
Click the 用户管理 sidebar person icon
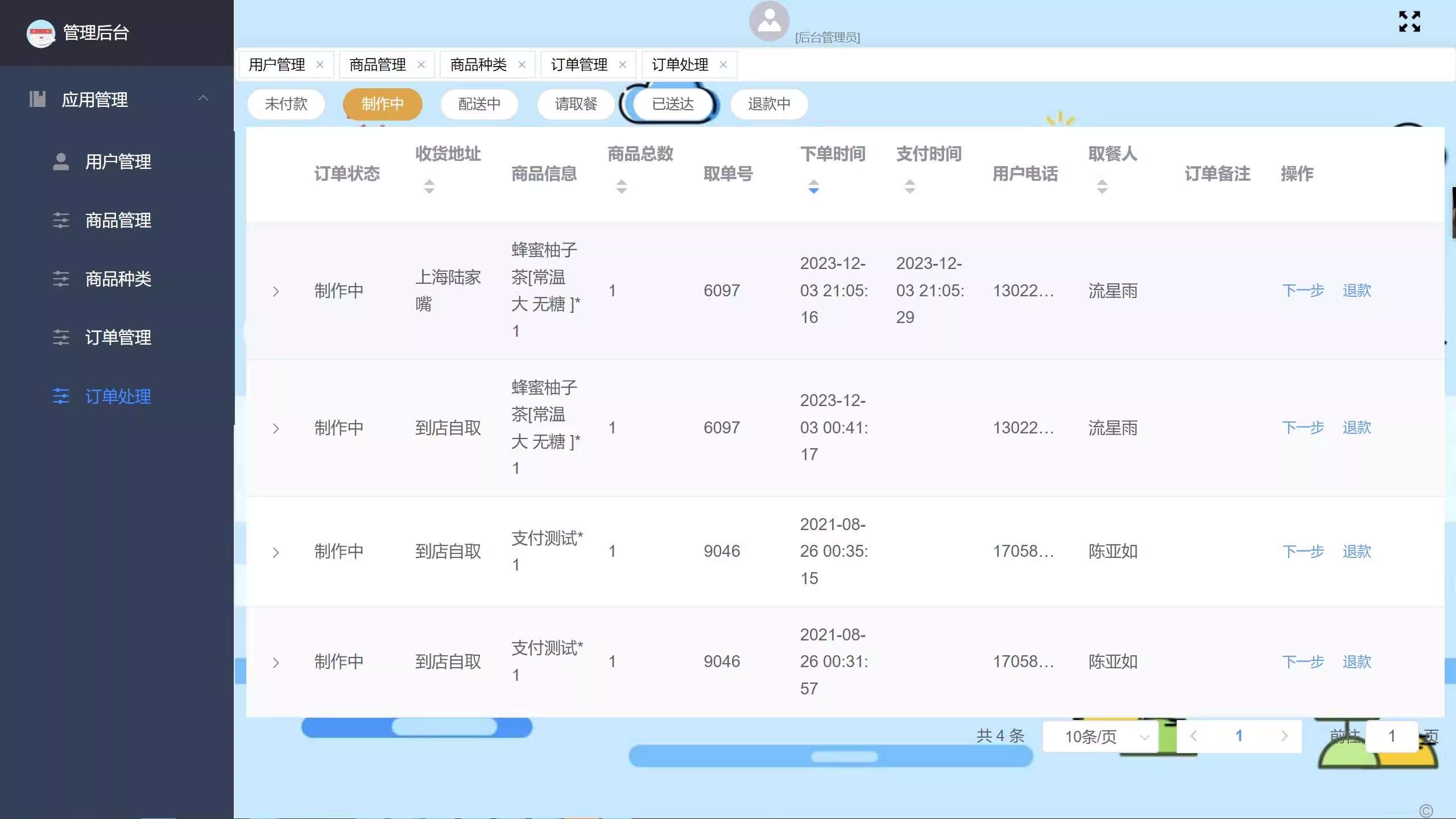click(x=61, y=162)
